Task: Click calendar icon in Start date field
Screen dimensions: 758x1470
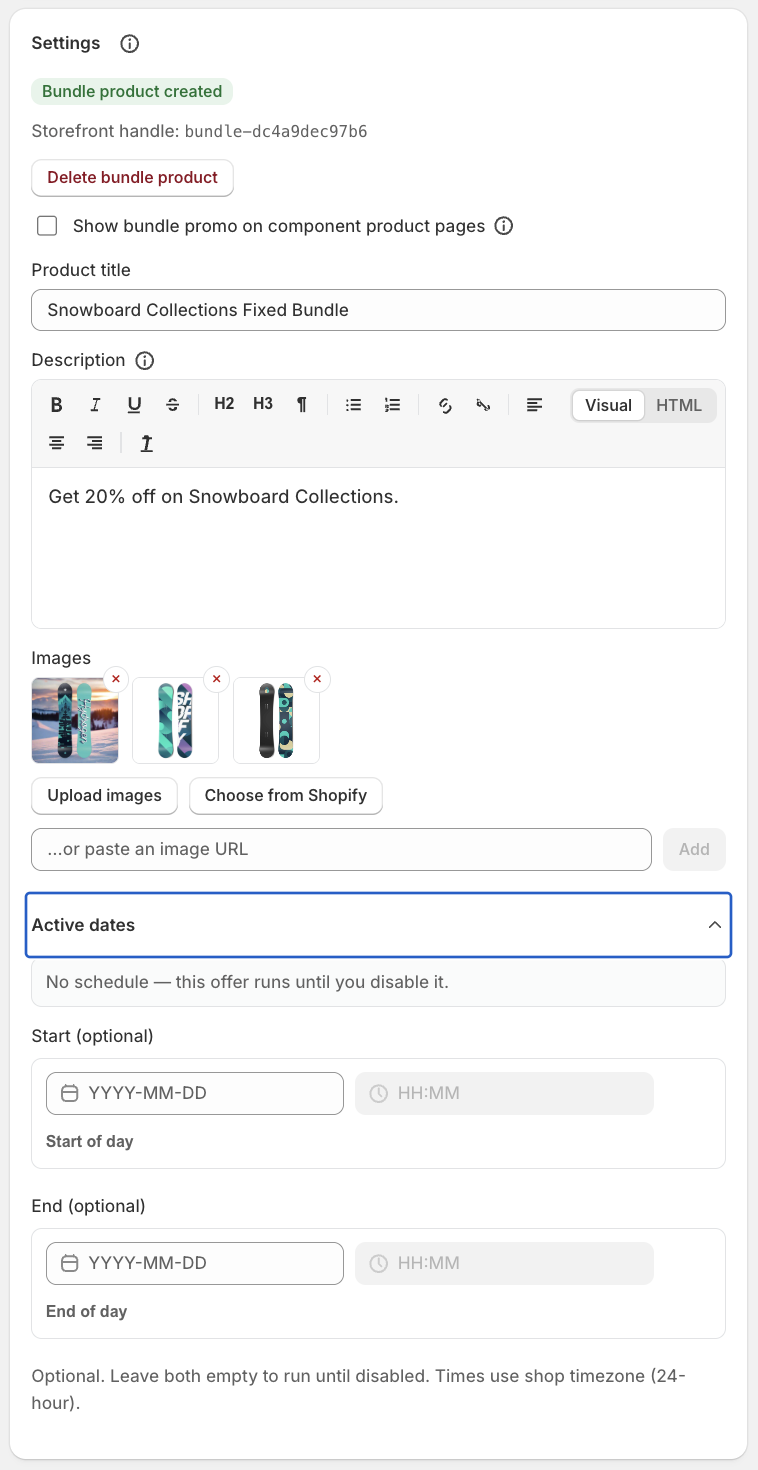Action: coord(69,1093)
